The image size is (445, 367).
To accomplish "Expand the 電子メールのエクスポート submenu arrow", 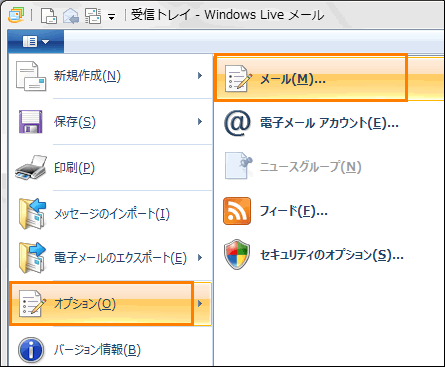I will point(200,258).
